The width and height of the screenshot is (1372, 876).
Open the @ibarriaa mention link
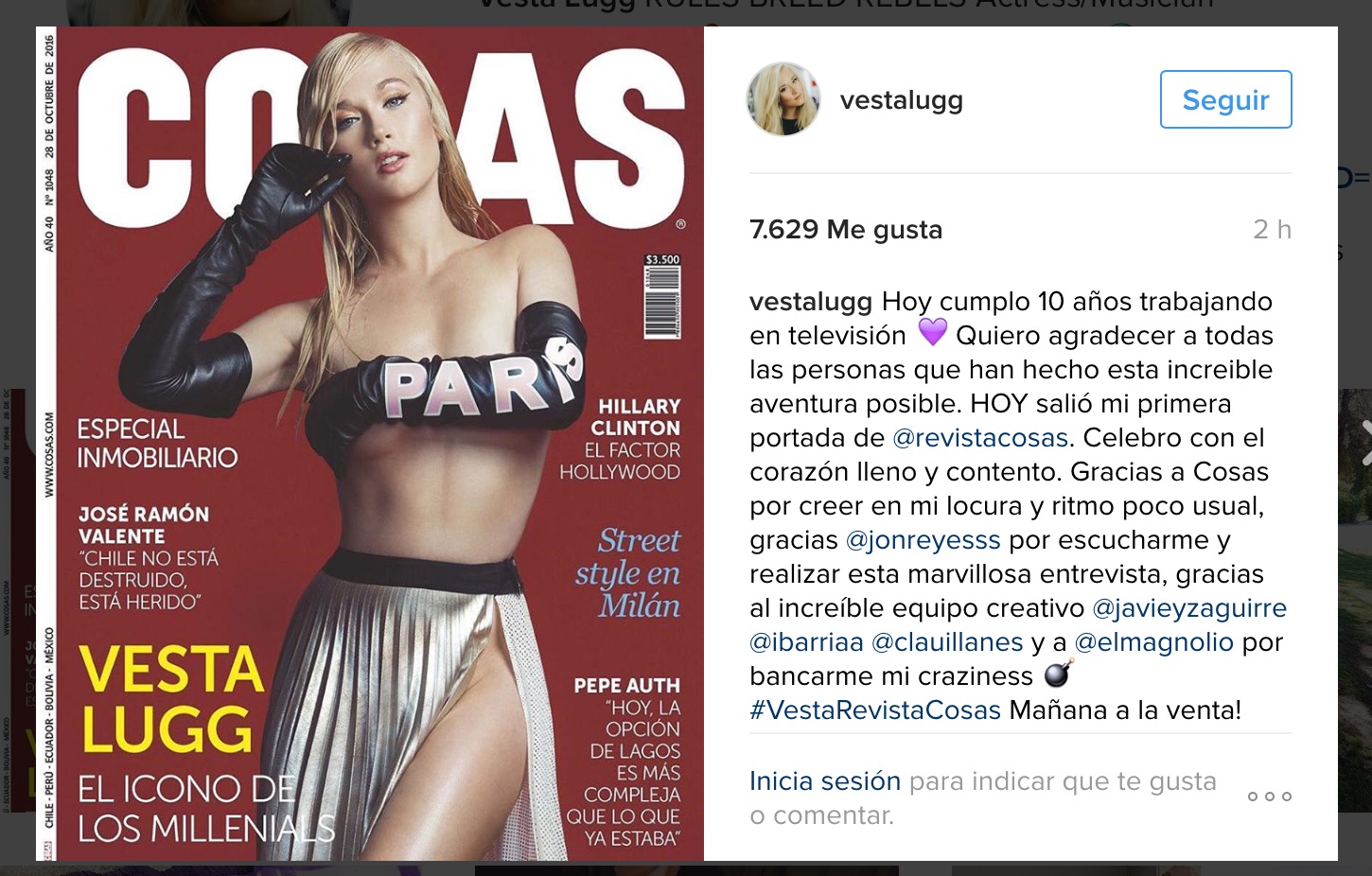tap(806, 642)
